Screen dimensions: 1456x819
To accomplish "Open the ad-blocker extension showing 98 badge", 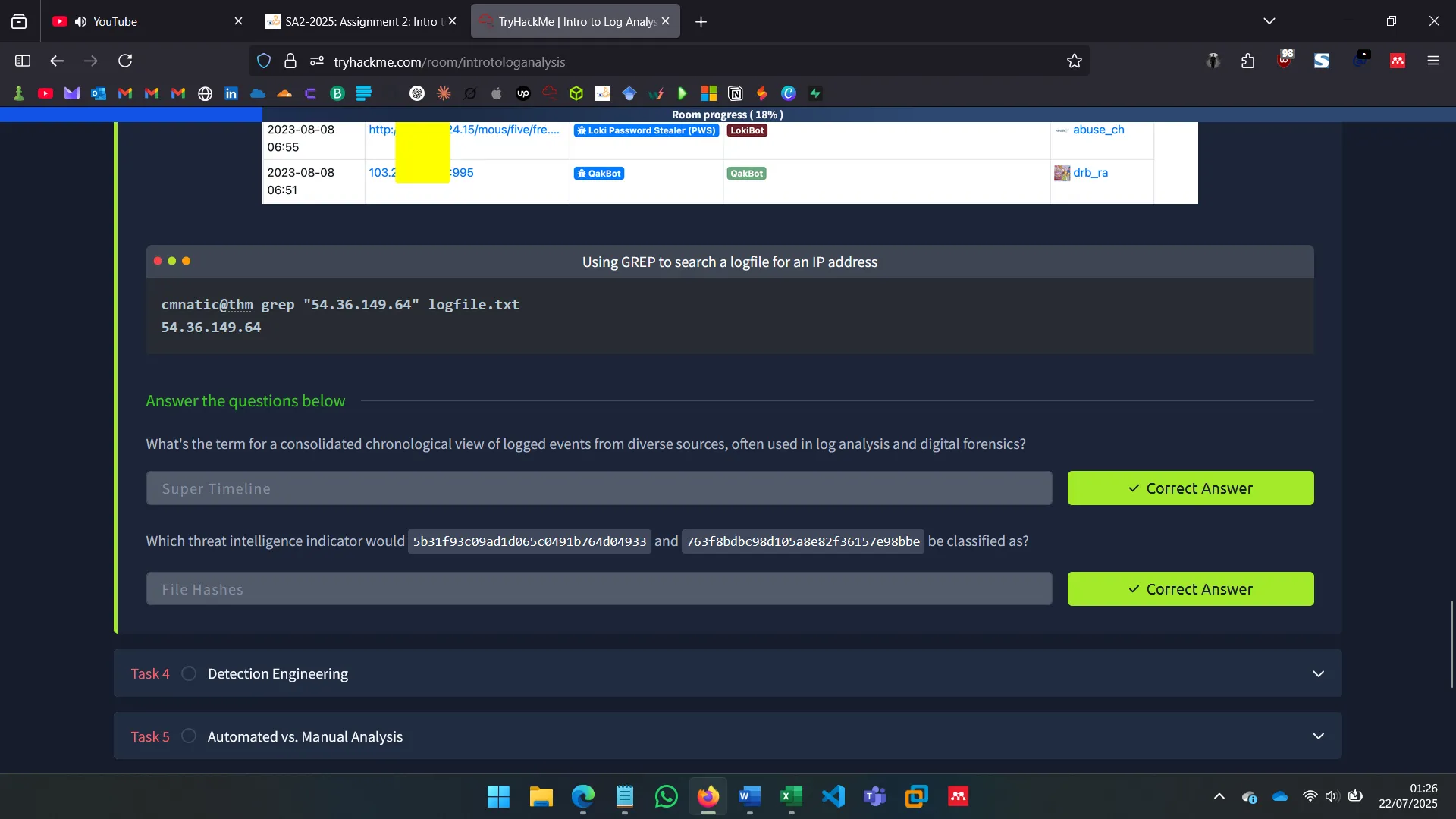I will 1285,61.
